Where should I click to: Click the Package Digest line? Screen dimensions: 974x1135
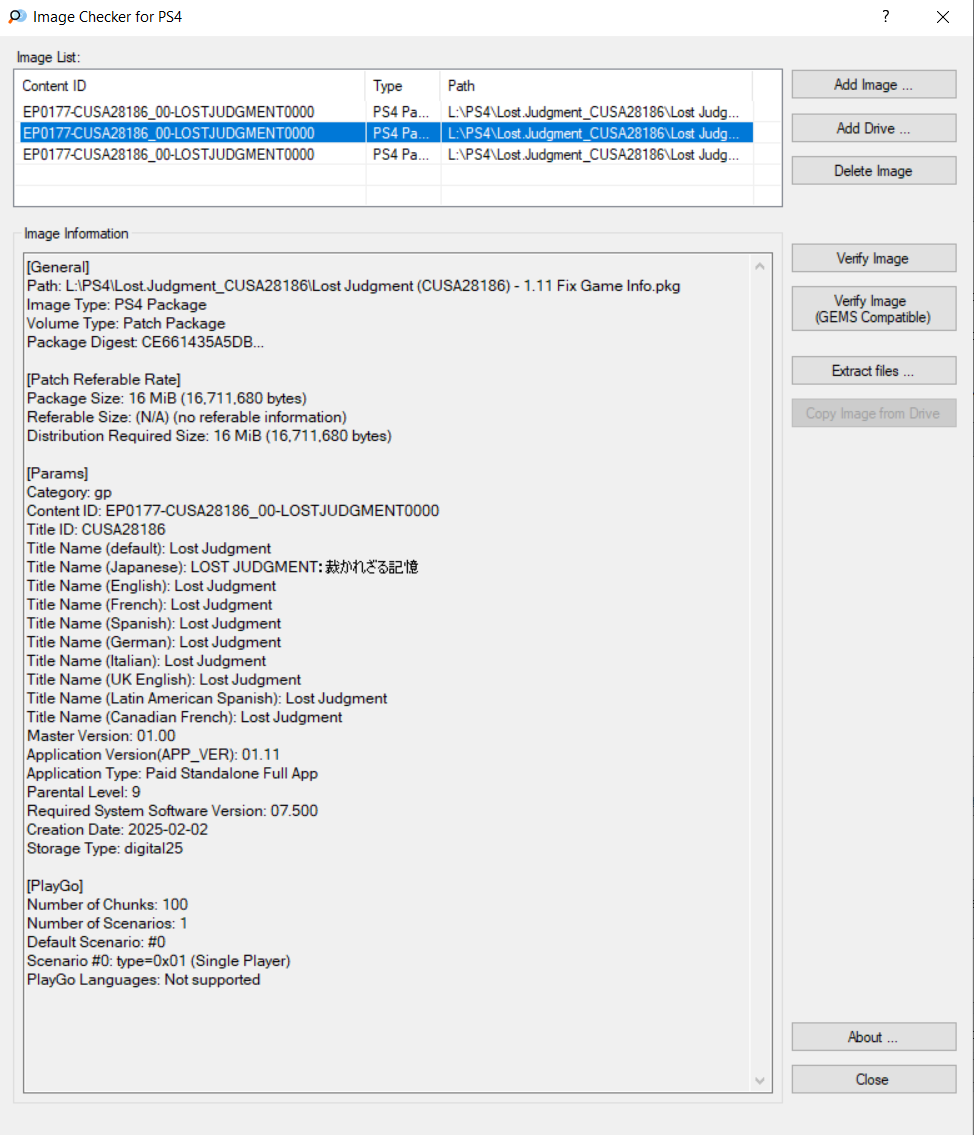(145, 342)
